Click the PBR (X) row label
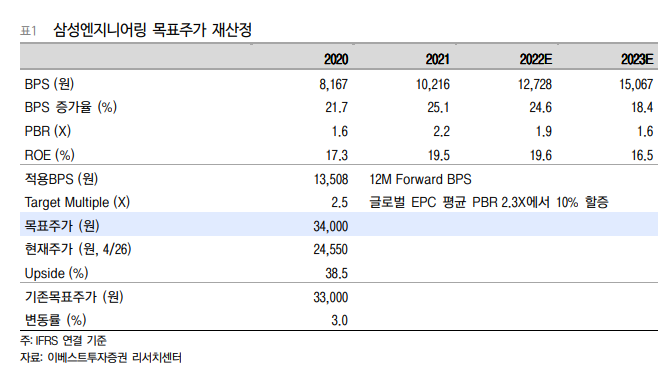This screenshot has width=672, height=389. (48, 131)
